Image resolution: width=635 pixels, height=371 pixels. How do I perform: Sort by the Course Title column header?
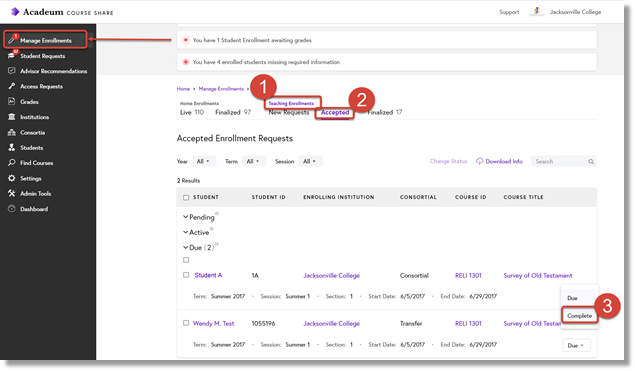point(523,197)
